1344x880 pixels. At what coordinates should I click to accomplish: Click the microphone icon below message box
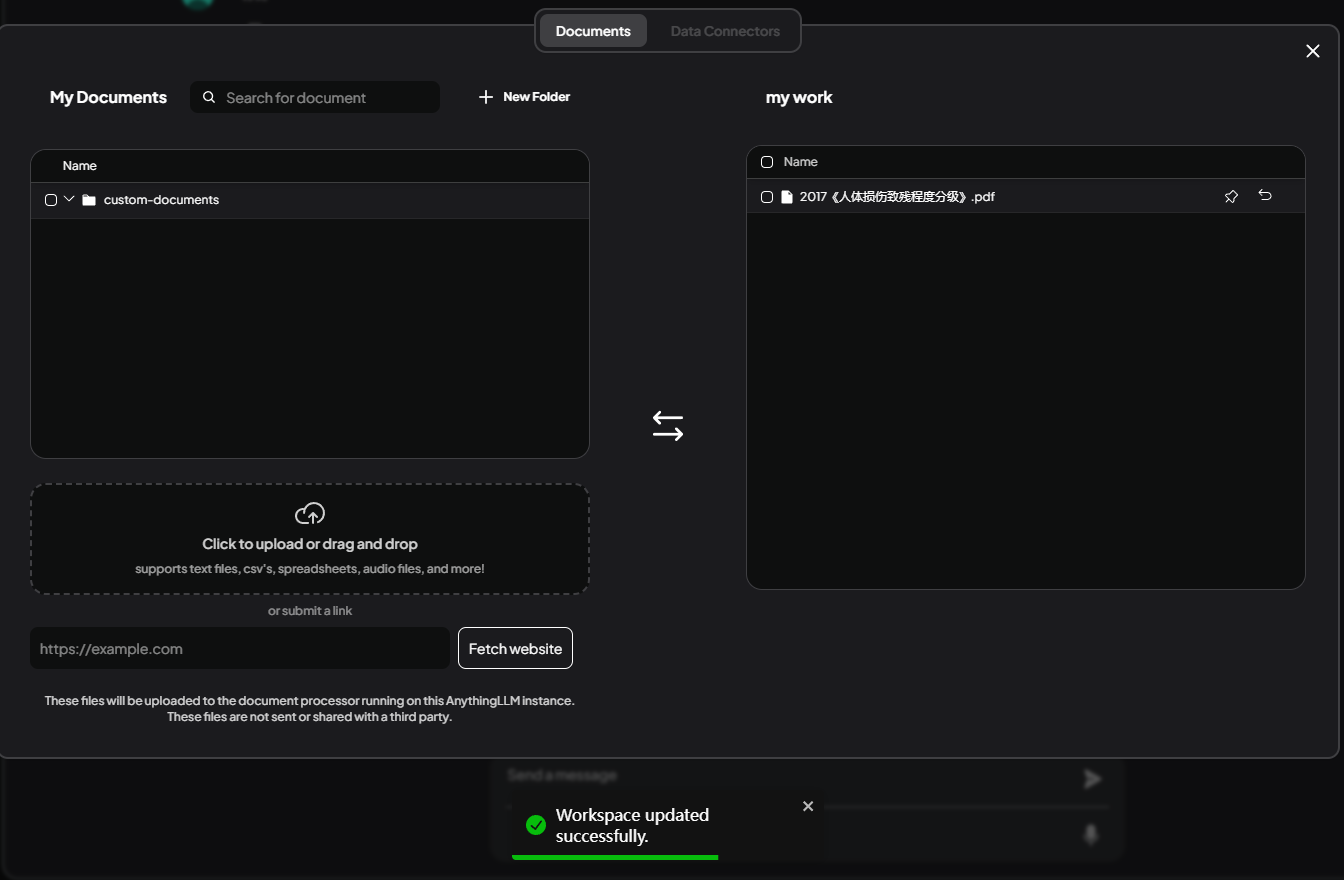tap(1091, 834)
